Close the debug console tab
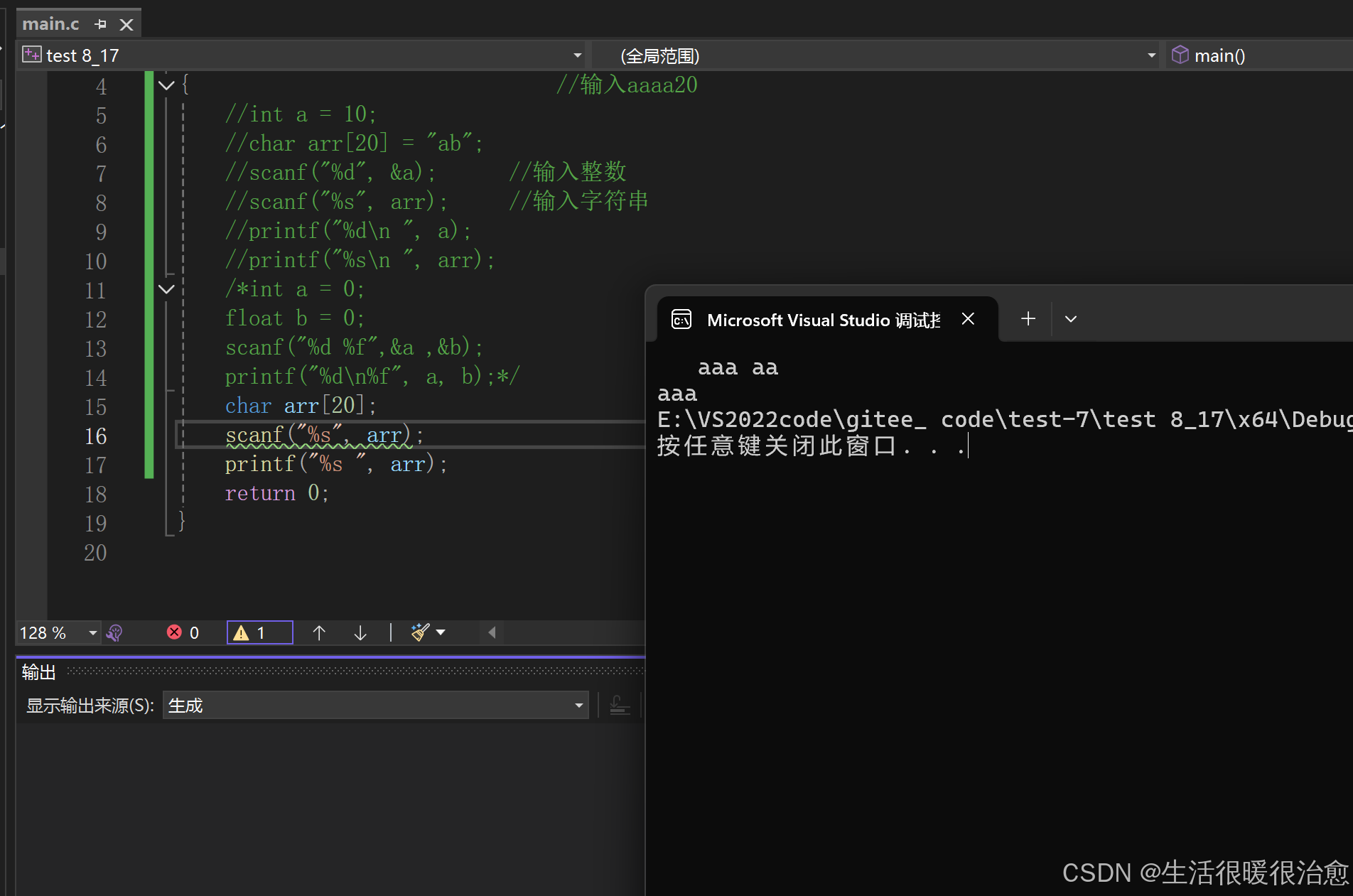Image resolution: width=1353 pixels, height=896 pixels. tap(968, 319)
